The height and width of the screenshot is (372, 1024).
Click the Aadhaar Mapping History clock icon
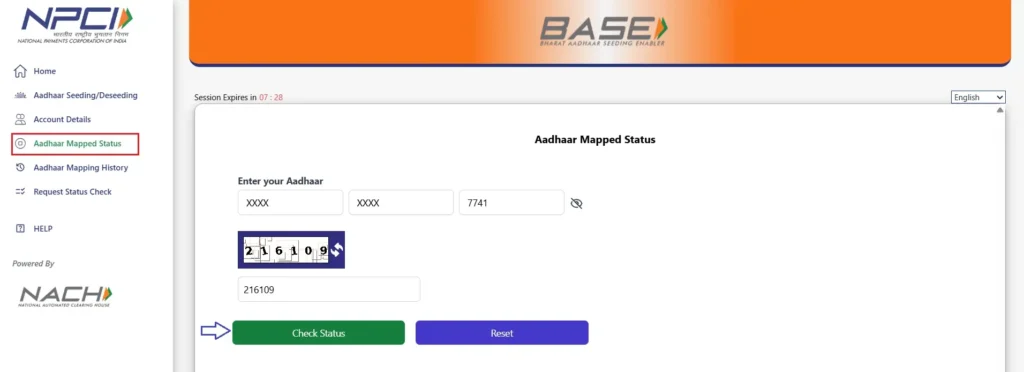20,168
